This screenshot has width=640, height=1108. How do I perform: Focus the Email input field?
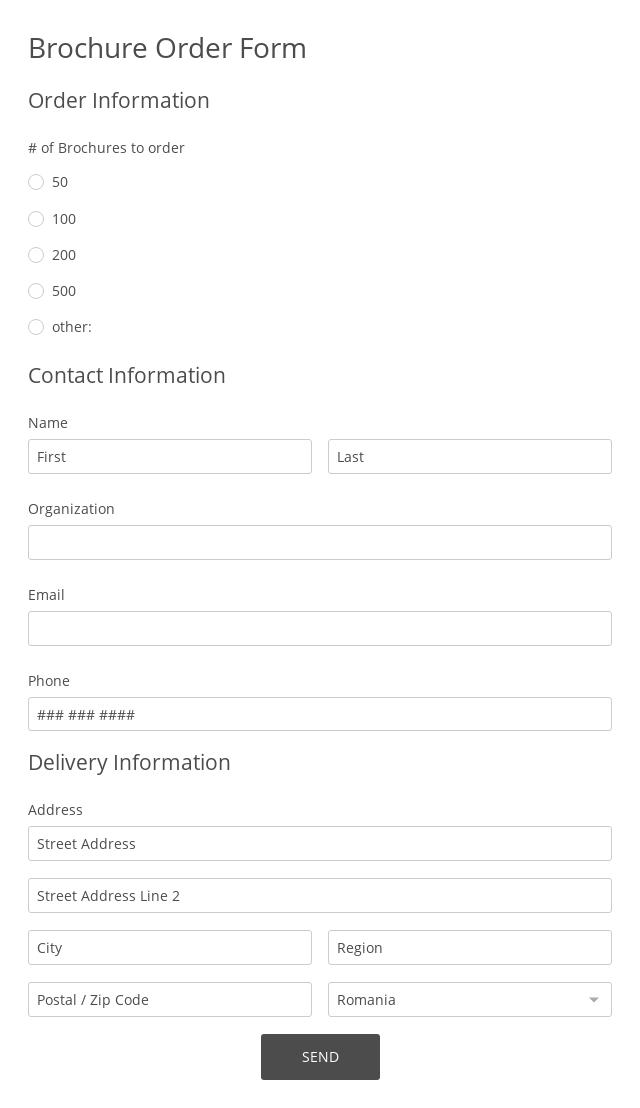click(x=320, y=629)
